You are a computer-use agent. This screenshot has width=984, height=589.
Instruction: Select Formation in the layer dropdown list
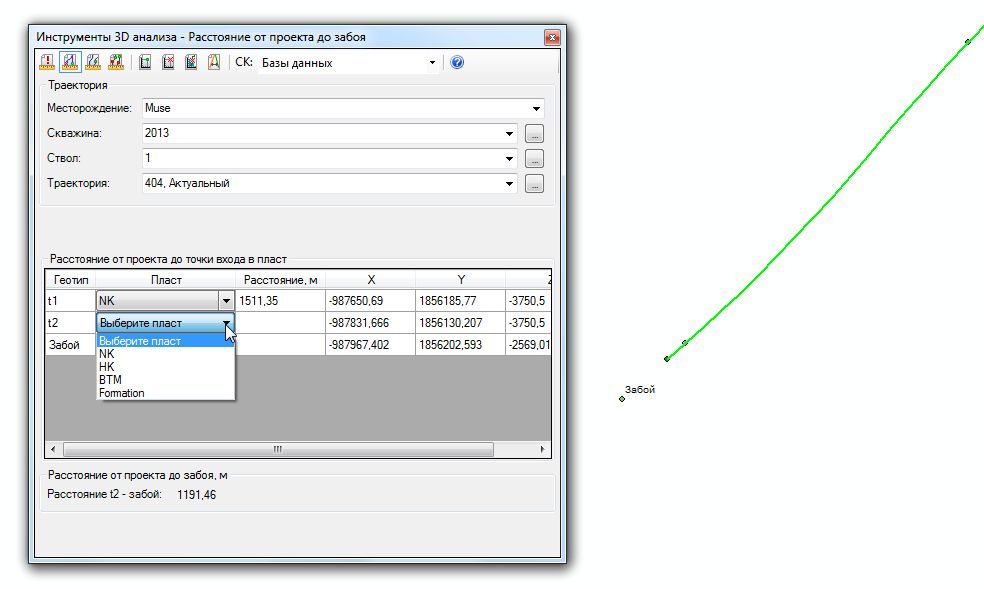coord(121,393)
